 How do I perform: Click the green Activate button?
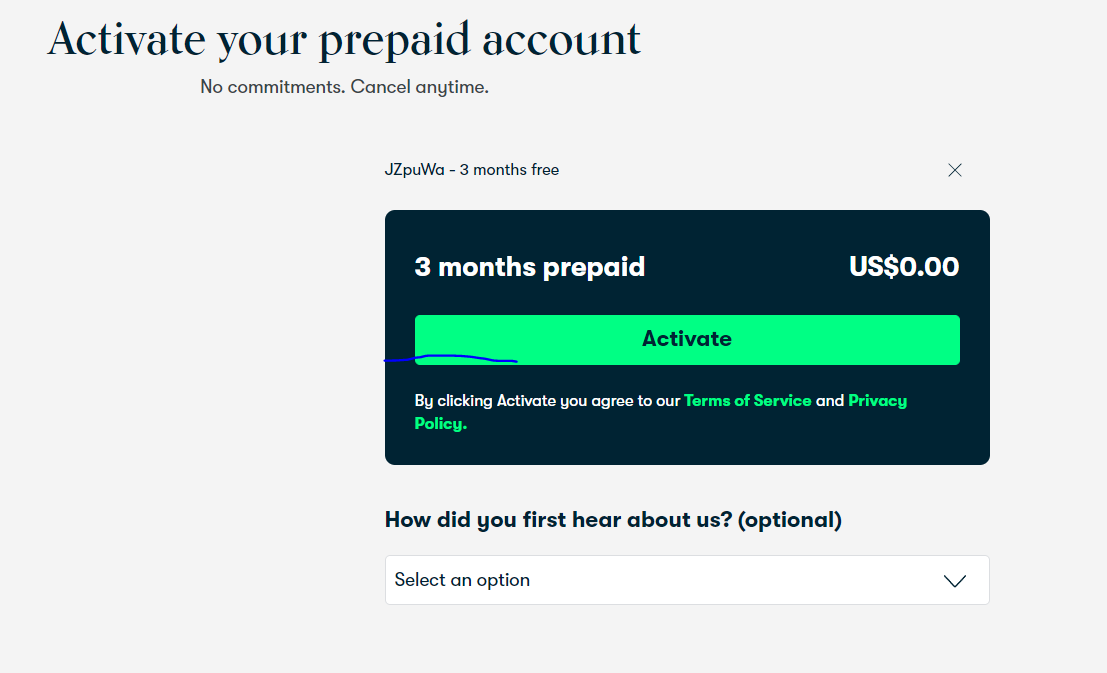click(x=687, y=339)
